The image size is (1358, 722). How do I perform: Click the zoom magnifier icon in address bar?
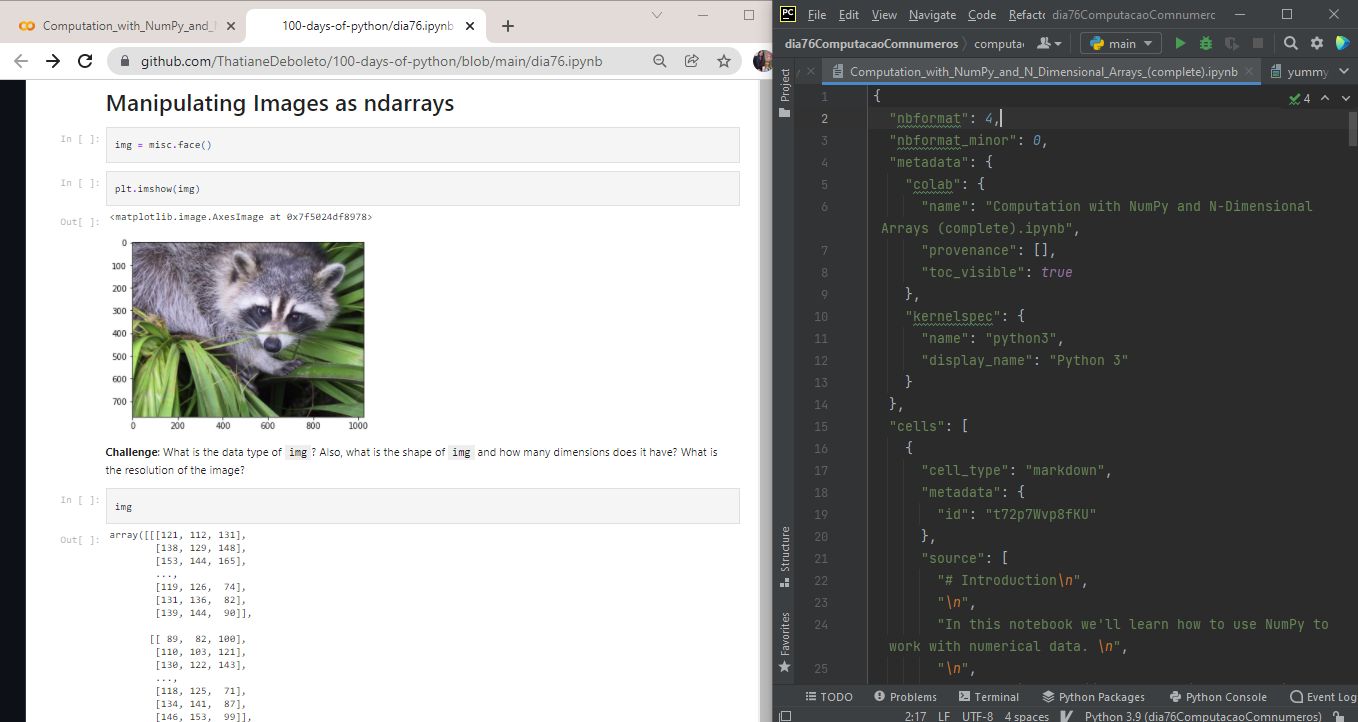tap(659, 61)
